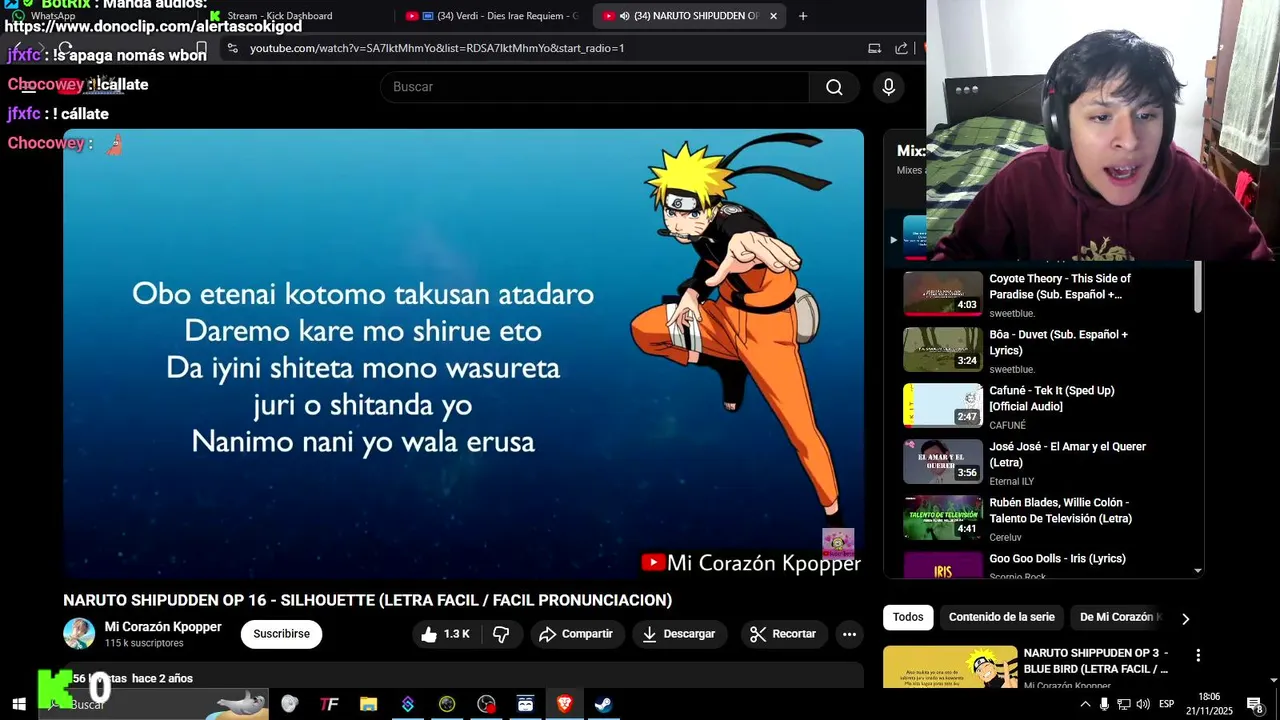Screen dimensions: 1280x720
Task: Open options for Blue Bird video
Action: 1198,656
